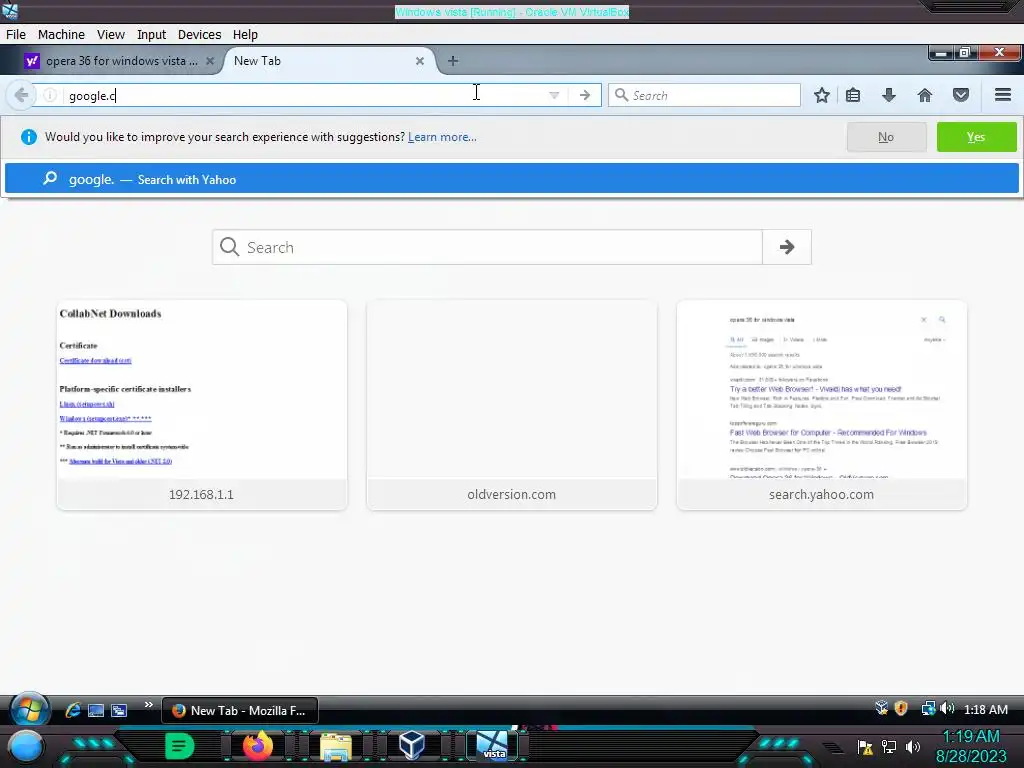This screenshot has width=1024, height=768.
Task: Open the Firefox hamburger menu
Action: tap(1003, 95)
